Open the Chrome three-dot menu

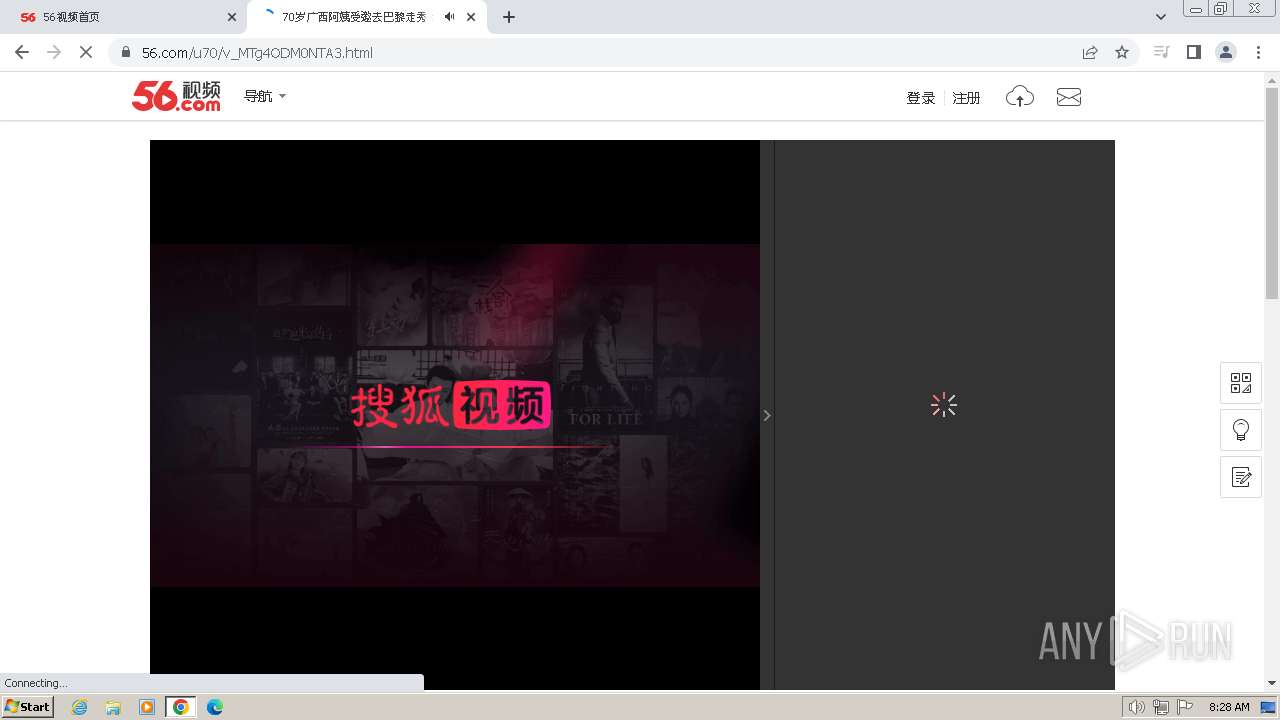click(x=1259, y=52)
